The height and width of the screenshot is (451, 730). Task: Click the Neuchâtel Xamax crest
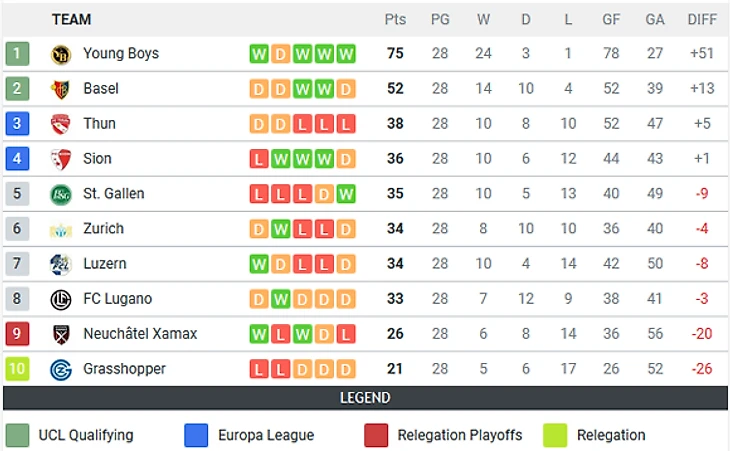(x=61, y=334)
